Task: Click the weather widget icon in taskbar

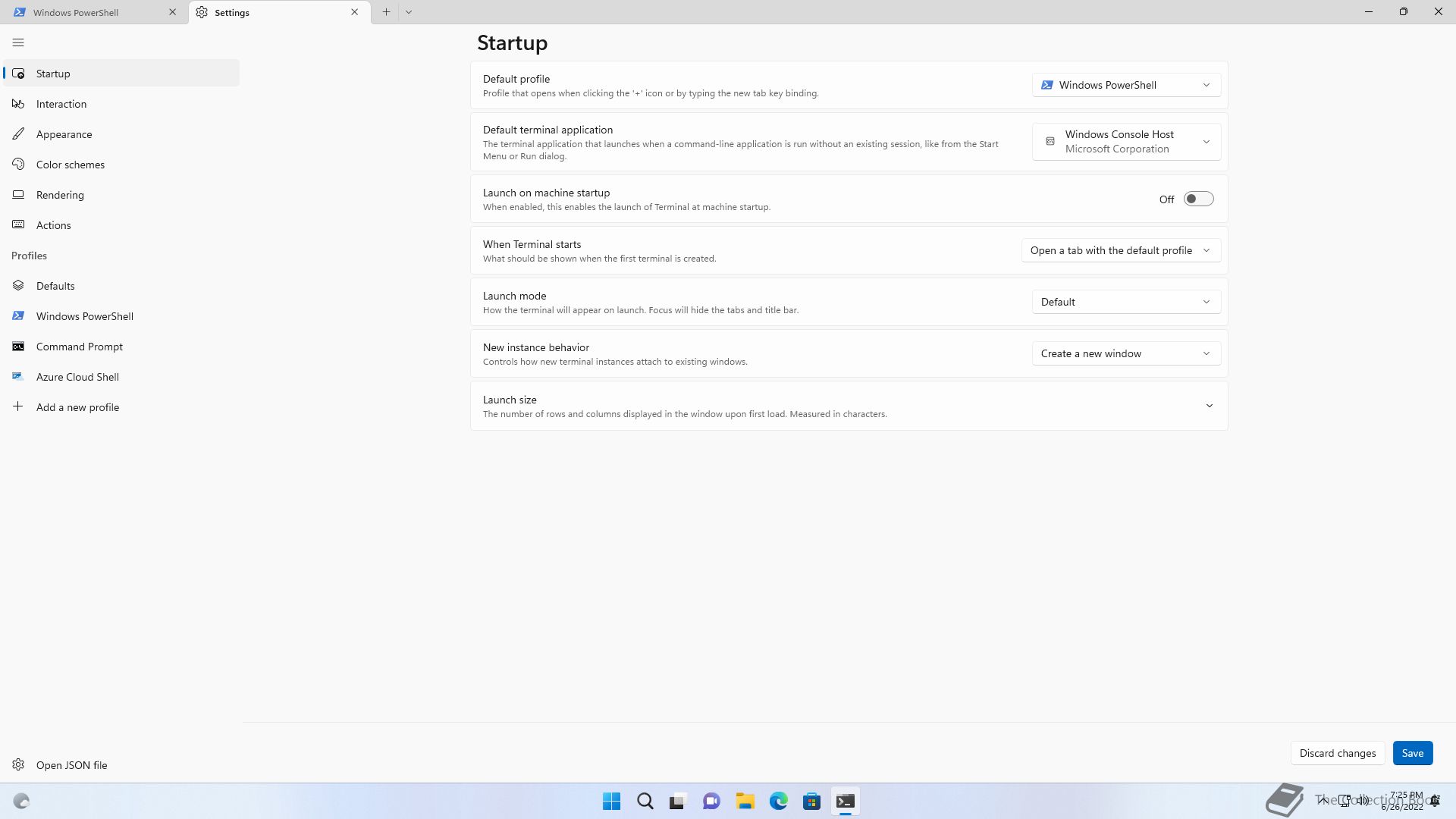Action: tap(21, 802)
